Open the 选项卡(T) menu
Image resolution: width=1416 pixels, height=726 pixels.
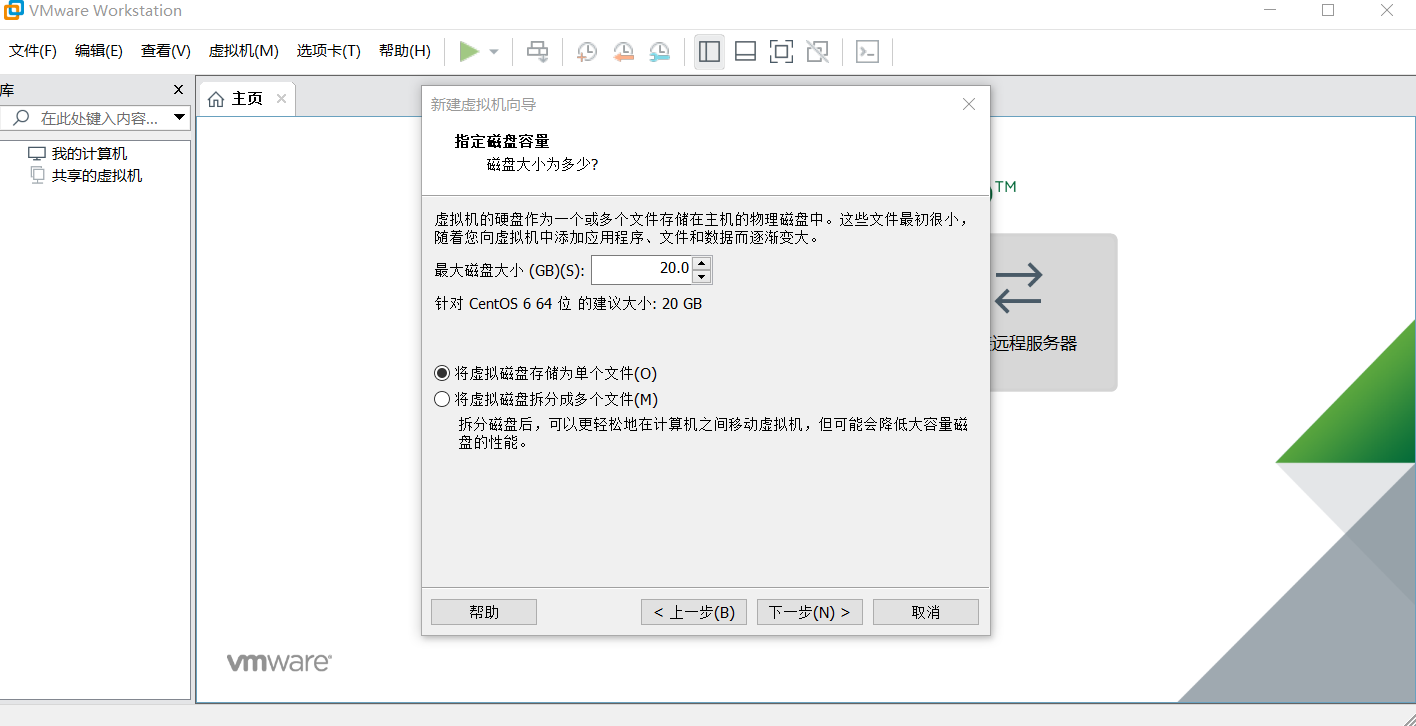328,51
